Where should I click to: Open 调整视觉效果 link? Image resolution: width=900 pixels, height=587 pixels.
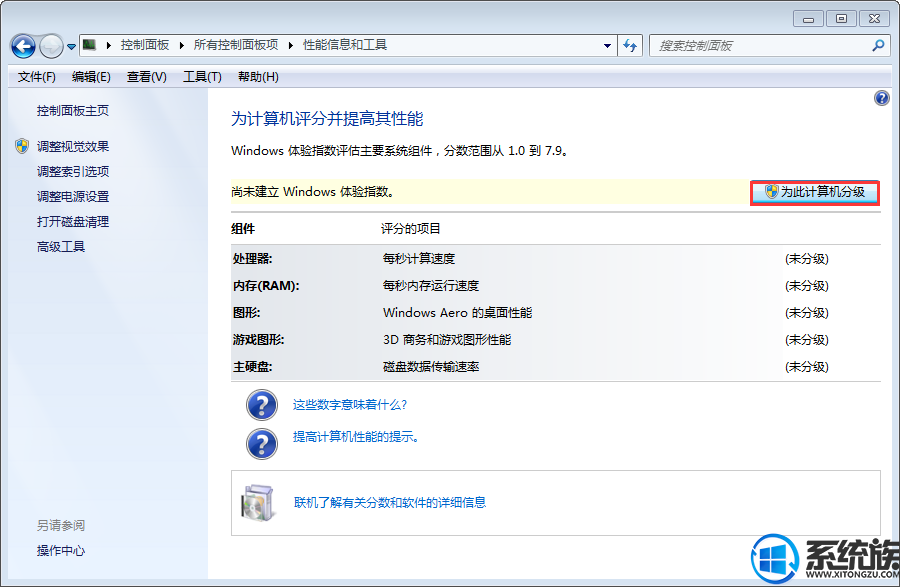73,147
